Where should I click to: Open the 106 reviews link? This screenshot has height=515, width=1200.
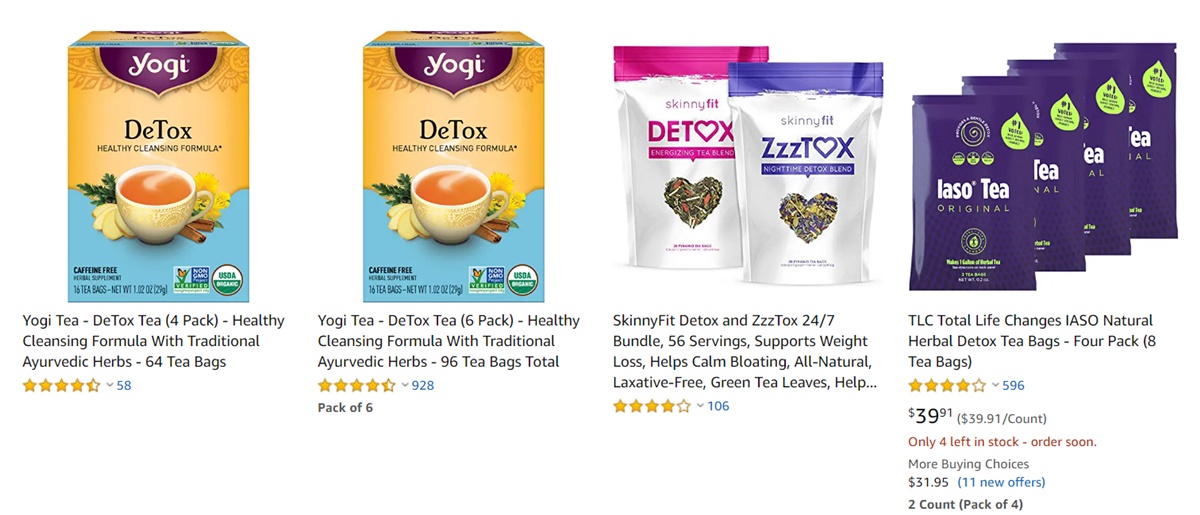pyautogui.click(x=718, y=406)
